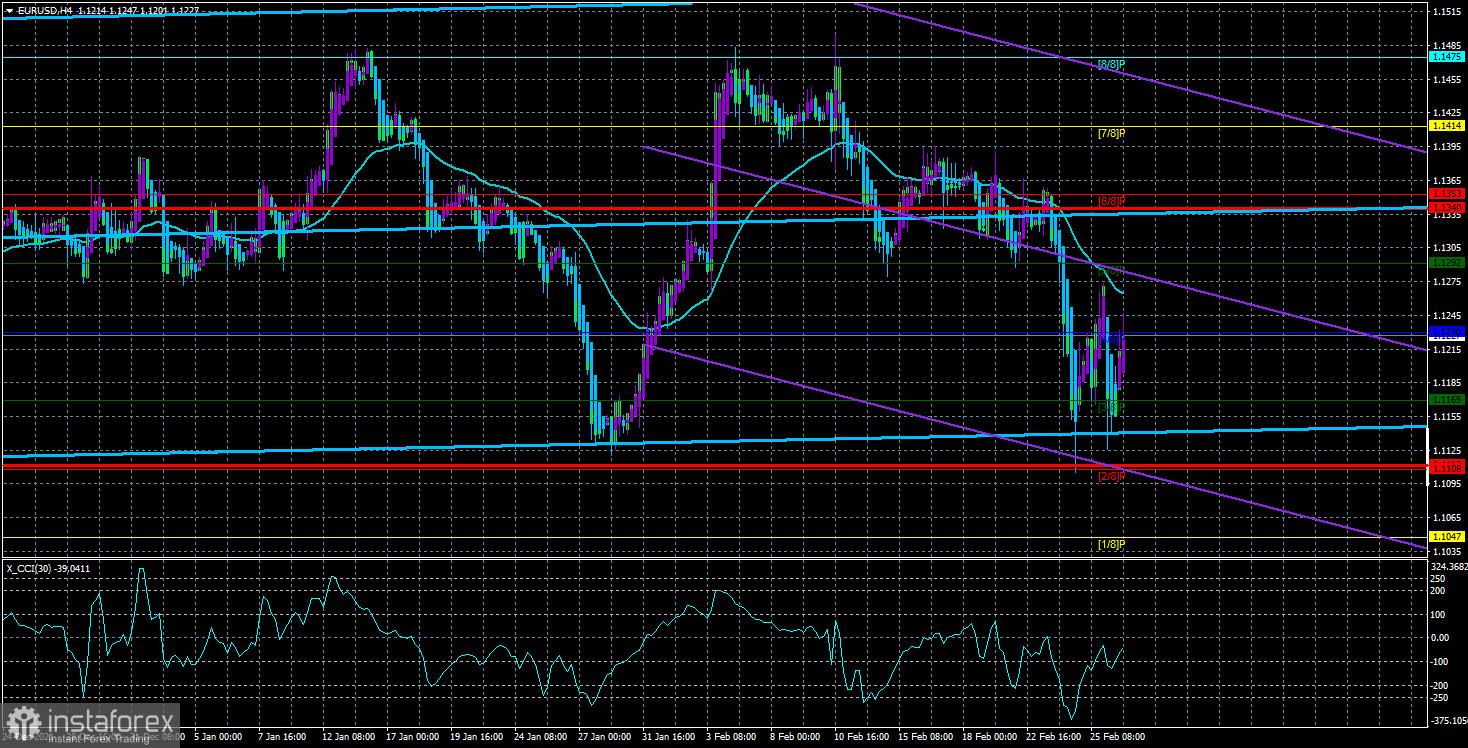Viewport: 1468px width, 748px height.
Task: Click the yellow 1.1047 price tag
Action: pyautogui.click(x=1447, y=536)
